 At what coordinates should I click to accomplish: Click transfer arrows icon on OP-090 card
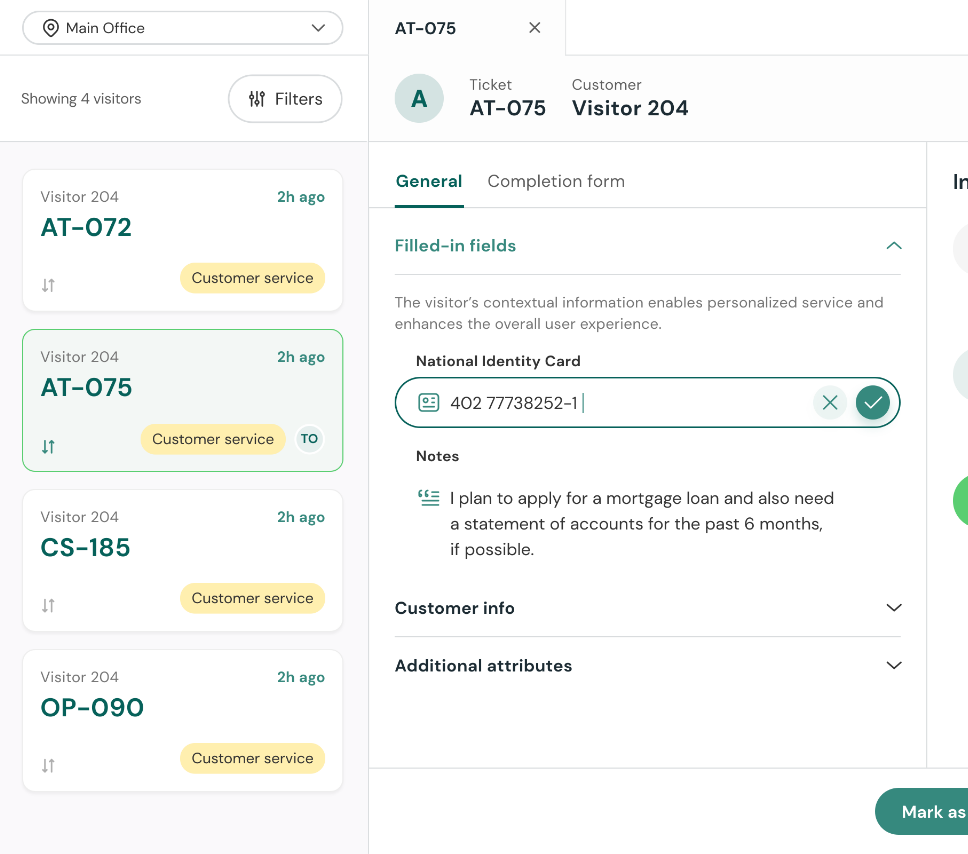pos(48,765)
